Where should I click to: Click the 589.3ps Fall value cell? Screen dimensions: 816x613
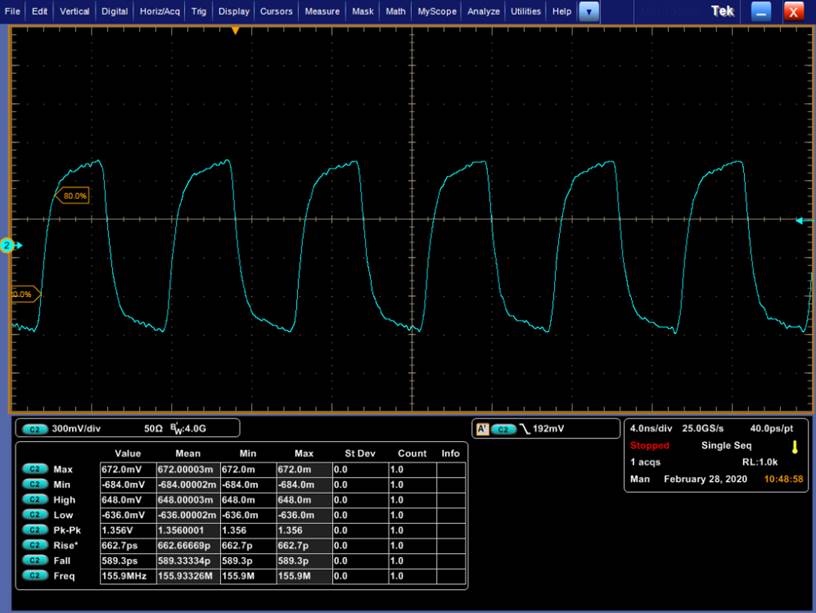(128, 560)
